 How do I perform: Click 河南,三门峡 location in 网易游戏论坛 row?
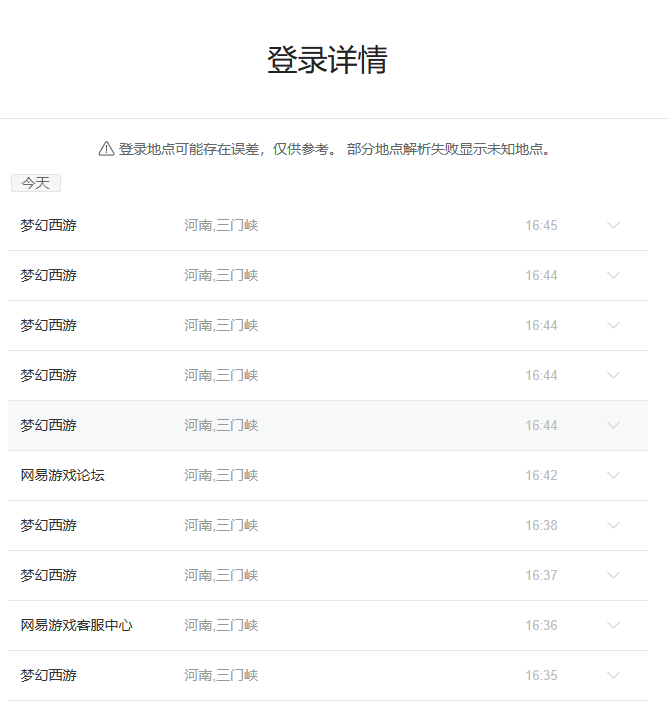tap(221, 475)
